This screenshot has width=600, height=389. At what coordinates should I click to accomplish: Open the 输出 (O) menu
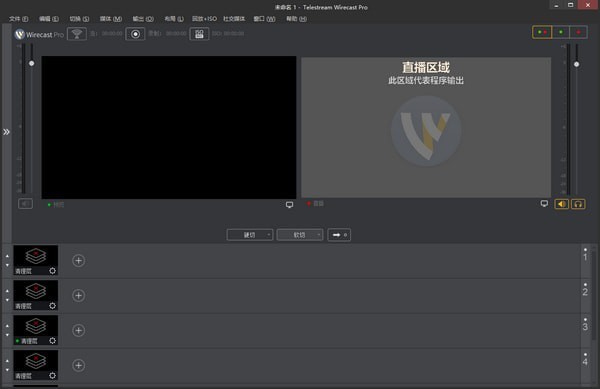point(143,19)
